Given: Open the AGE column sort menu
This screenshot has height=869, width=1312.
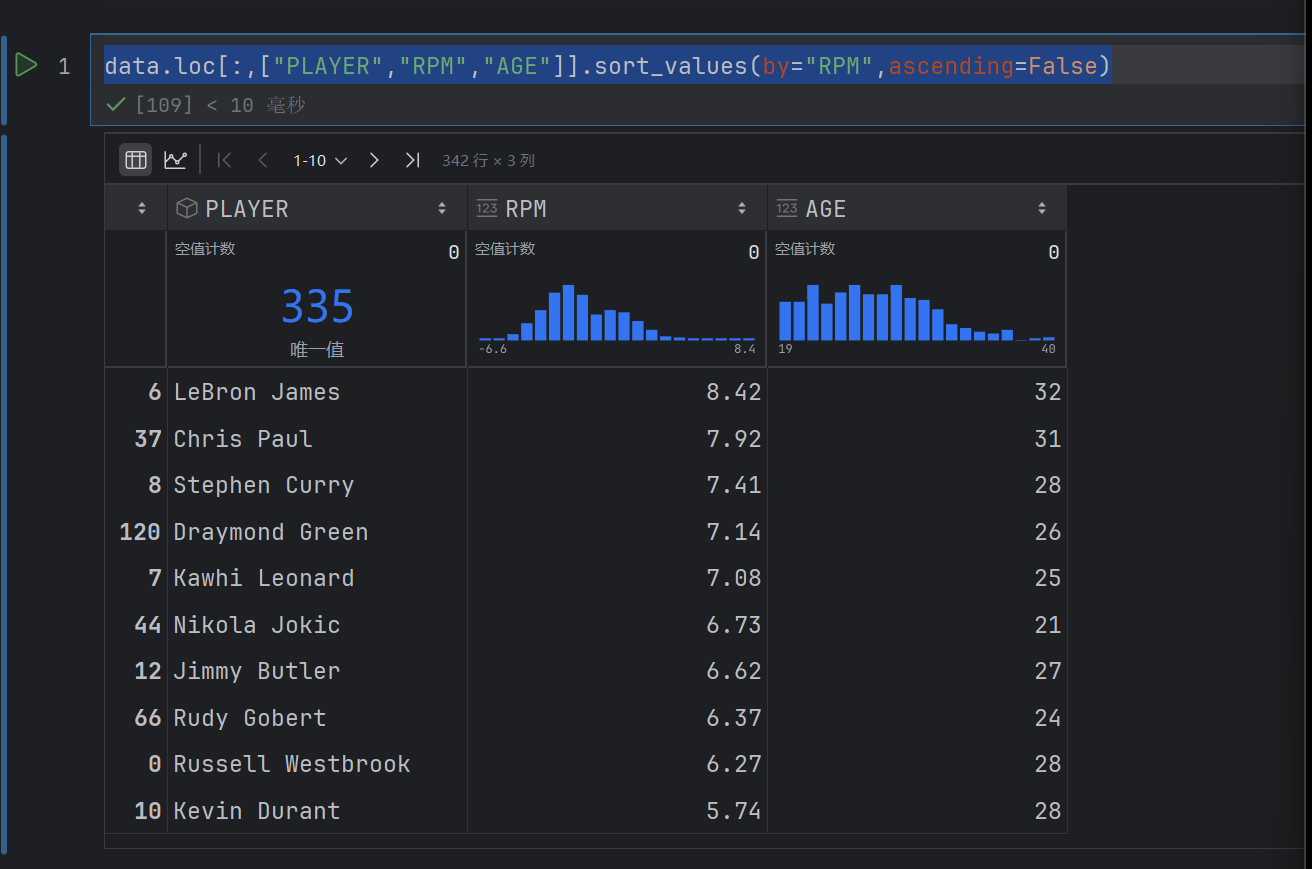Looking at the screenshot, I should (x=1042, y=209).
